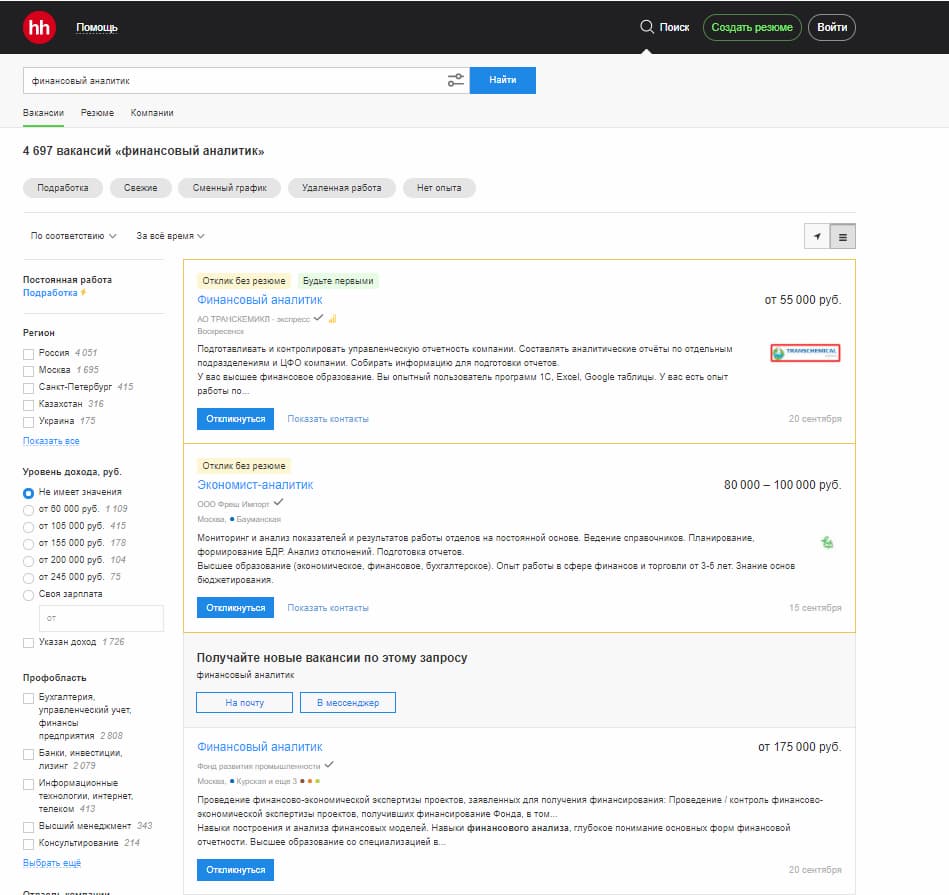The width and height of the screenshot is (949, 895).
Task: Click the Transchemical company logo
Action: (x=805, y=353)
